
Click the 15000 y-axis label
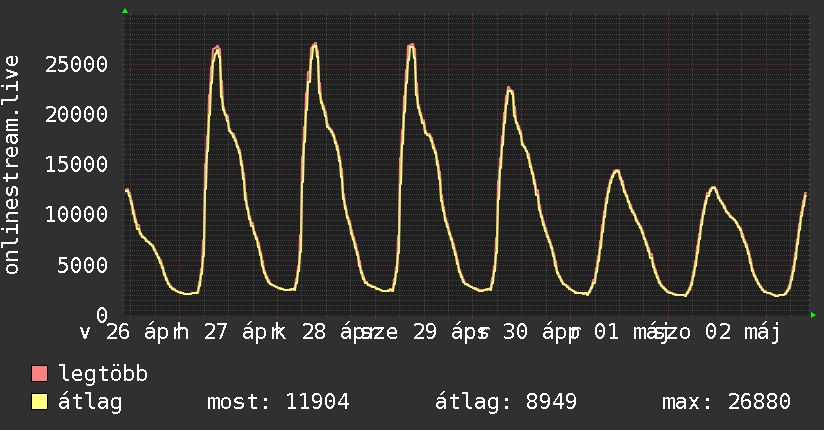coord(76,165)
